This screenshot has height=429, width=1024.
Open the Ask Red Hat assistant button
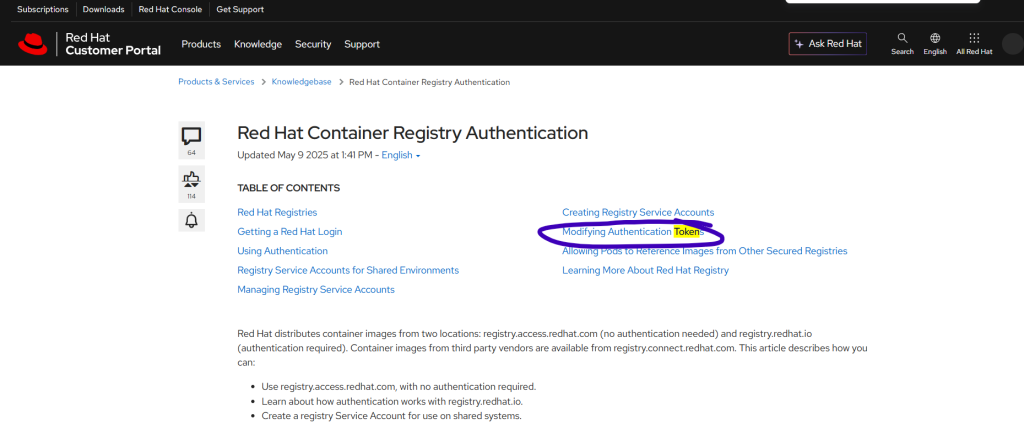coord(827,44)
